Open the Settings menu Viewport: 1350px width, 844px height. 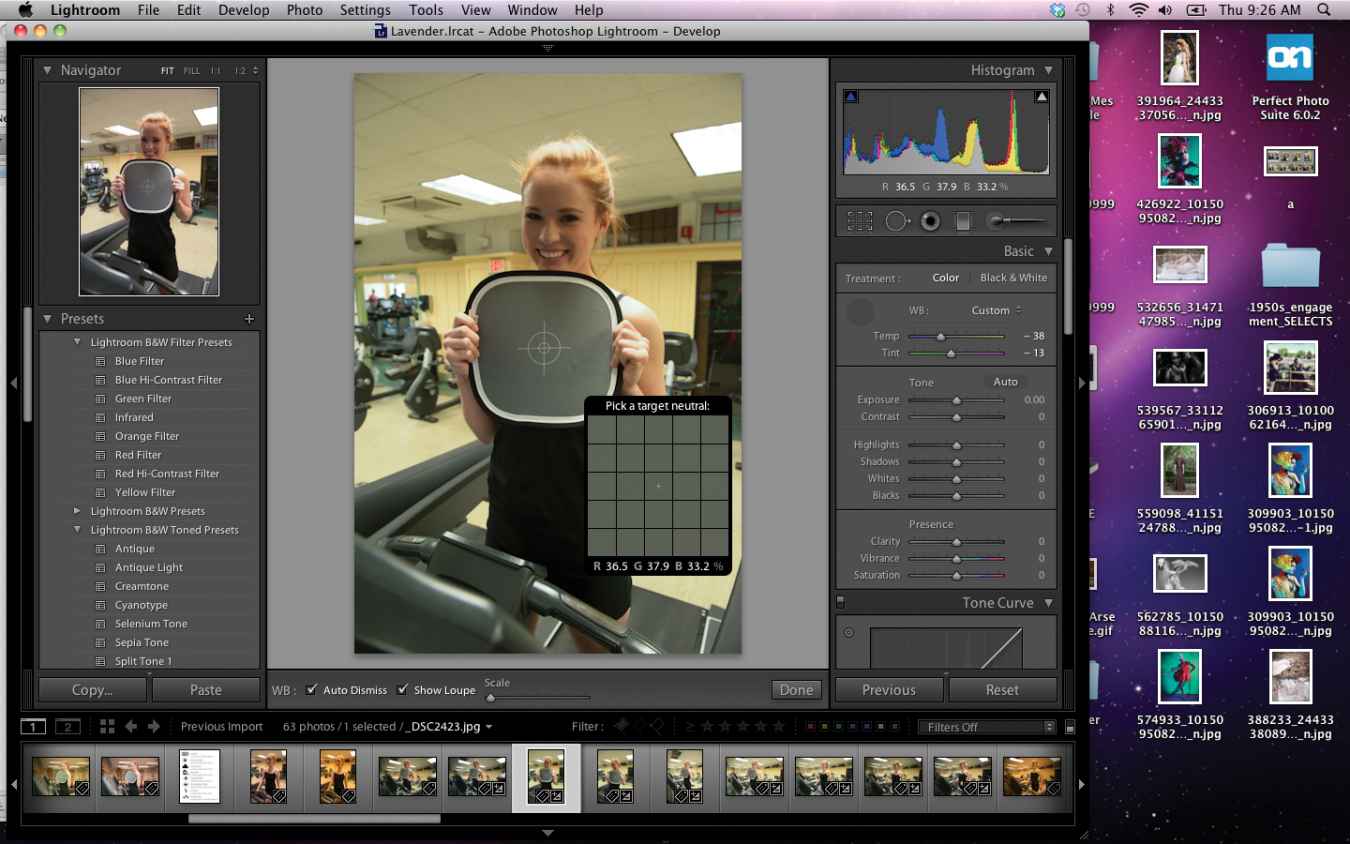coord(365,10)
